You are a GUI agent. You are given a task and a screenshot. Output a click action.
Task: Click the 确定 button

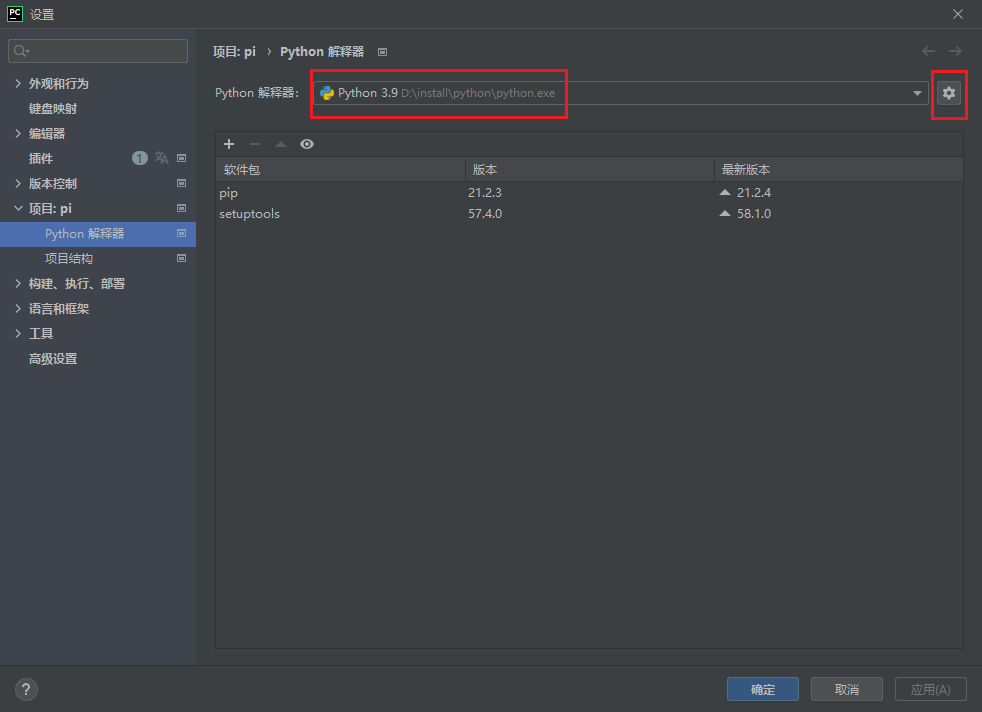pyautogui.click(x=762, y=689)
